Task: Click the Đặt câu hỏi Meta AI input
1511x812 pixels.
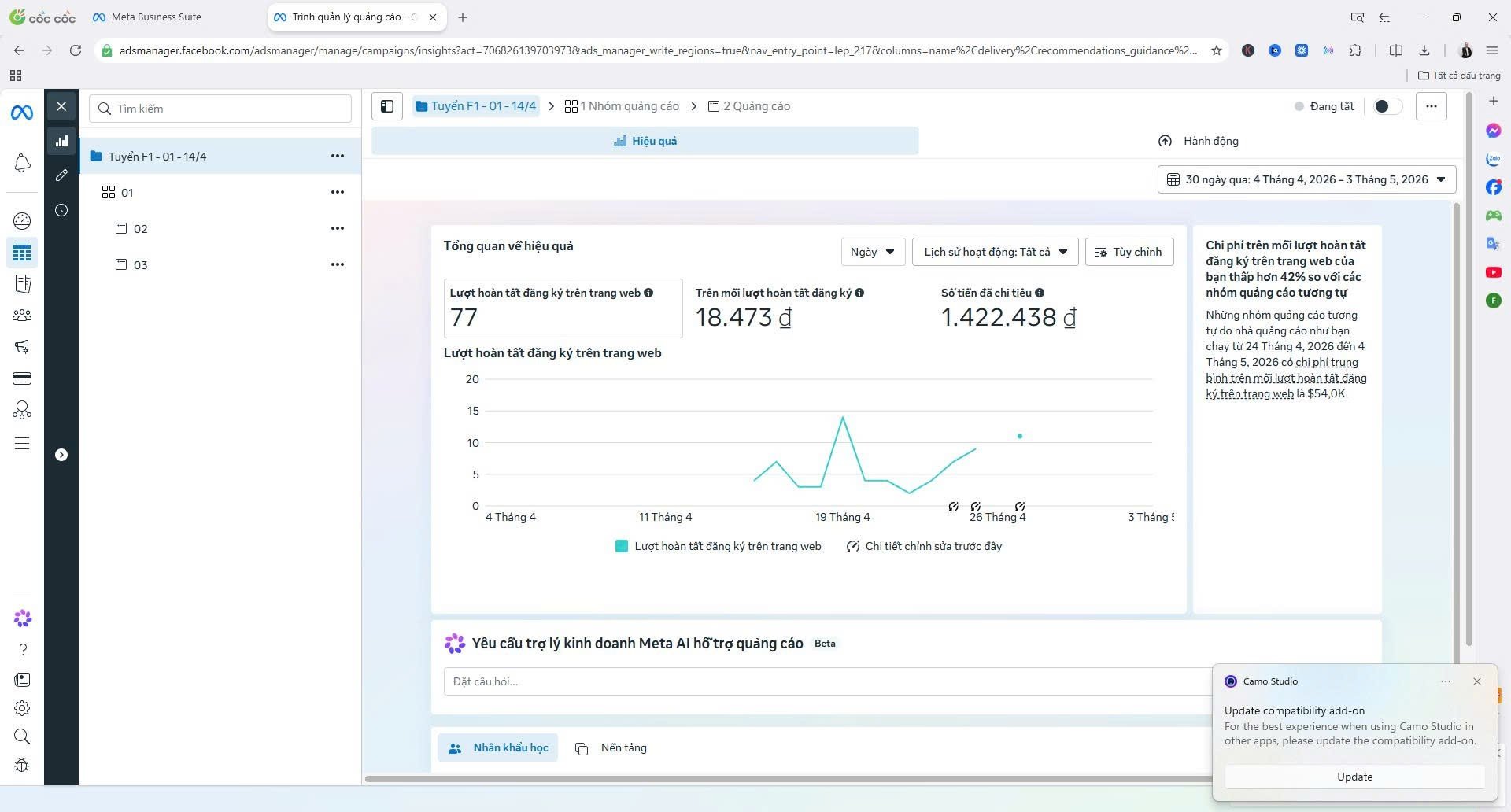Action: [826, 681]
